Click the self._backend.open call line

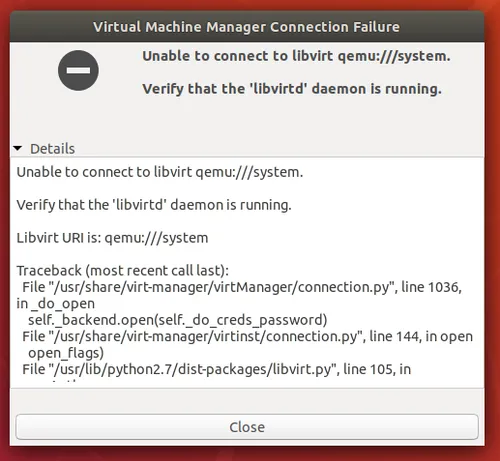[178, 320]
